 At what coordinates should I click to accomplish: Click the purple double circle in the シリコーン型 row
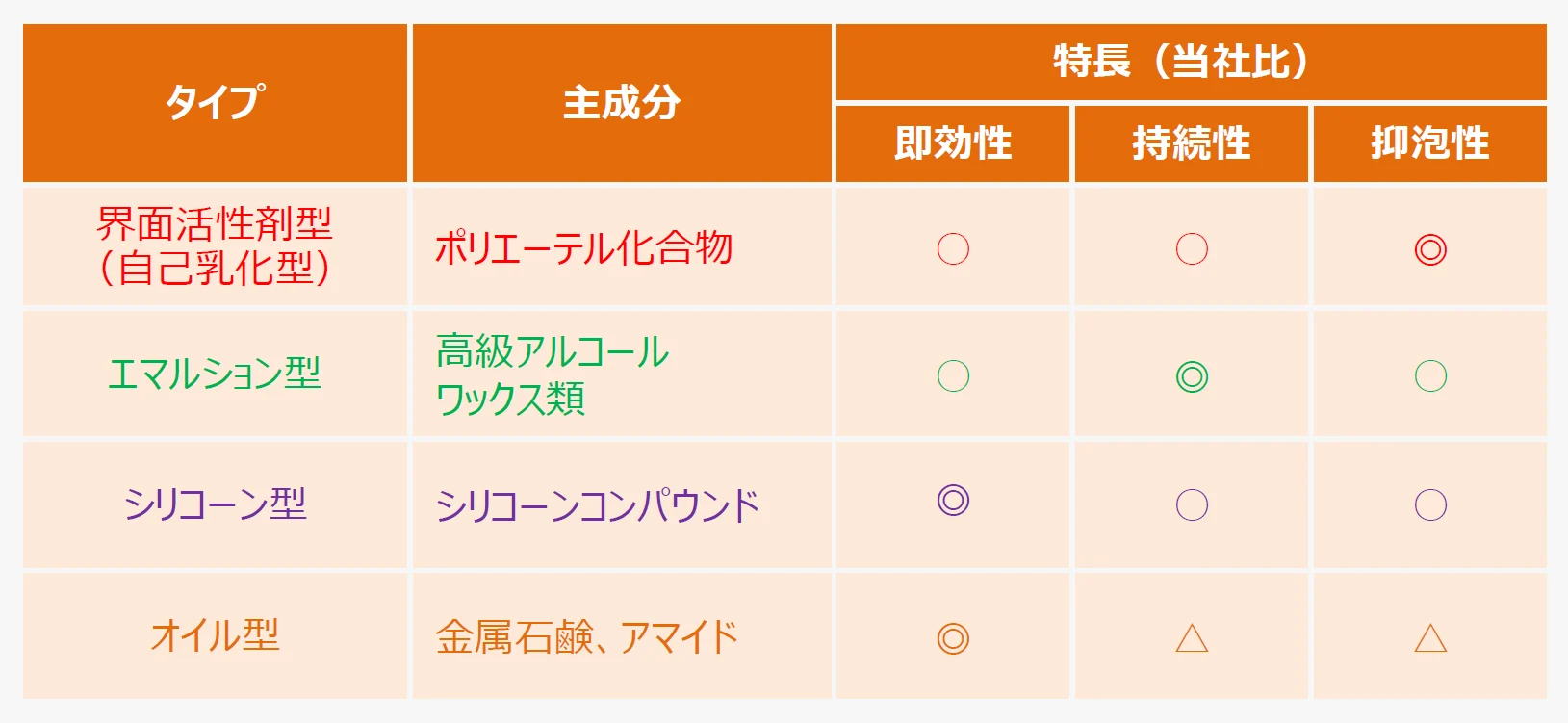tap(953, 500)
